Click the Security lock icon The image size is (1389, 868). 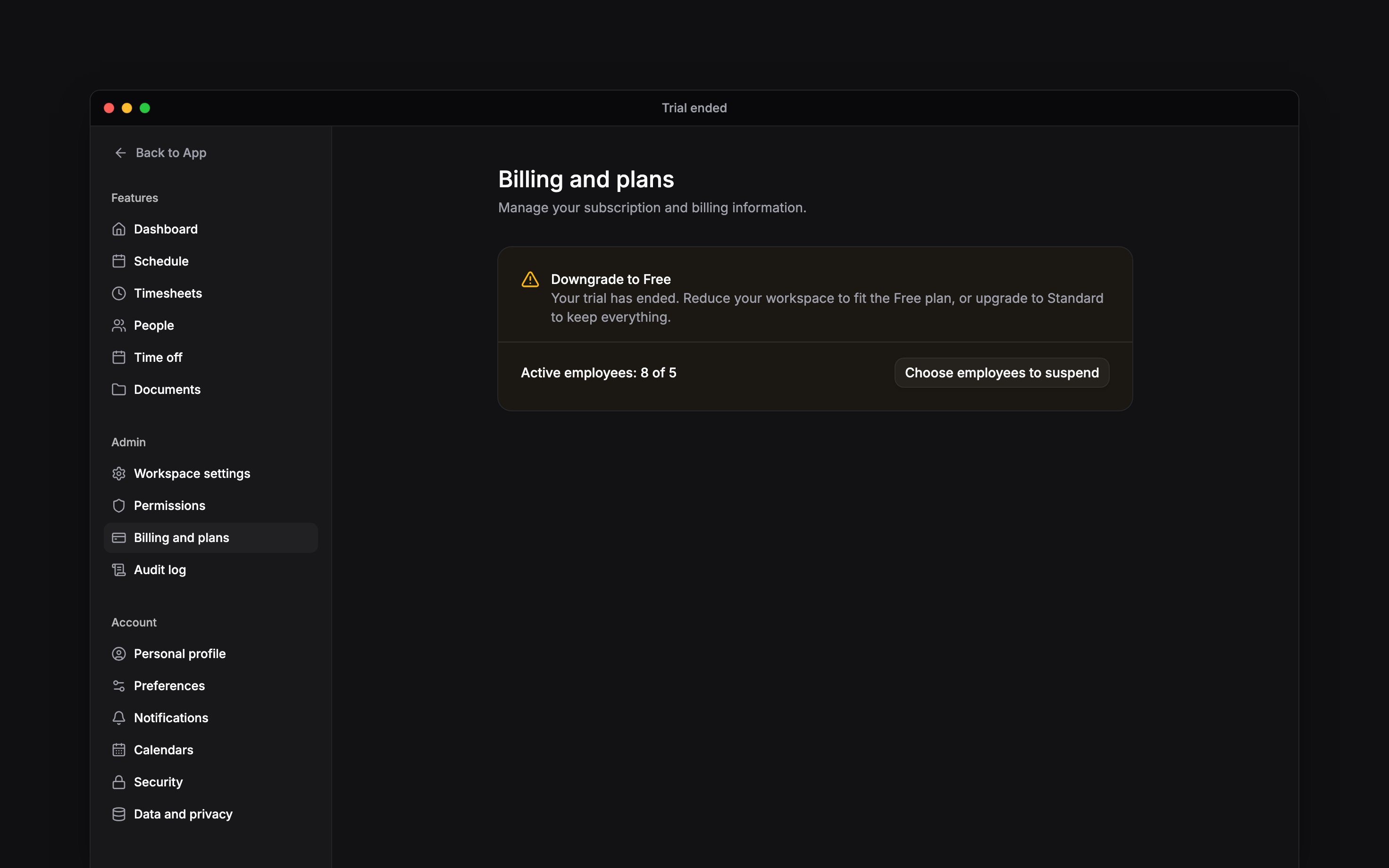click(119, 783)
